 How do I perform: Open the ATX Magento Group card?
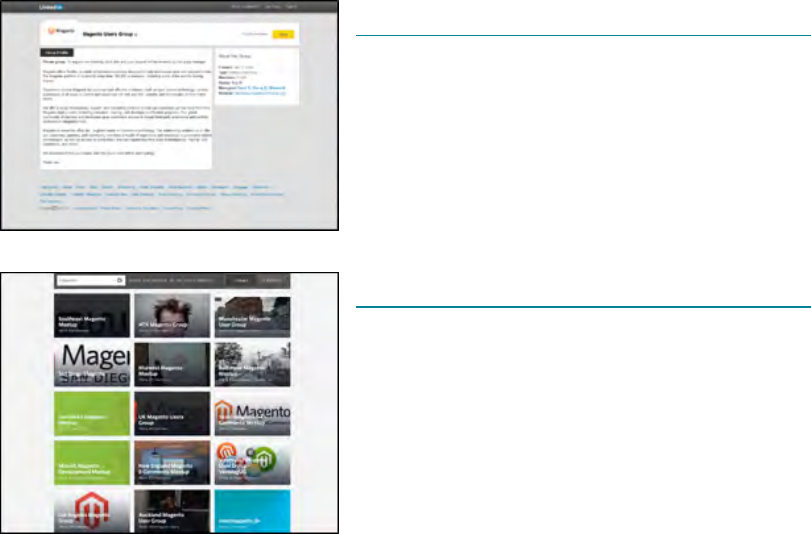(x=172, y=316)
